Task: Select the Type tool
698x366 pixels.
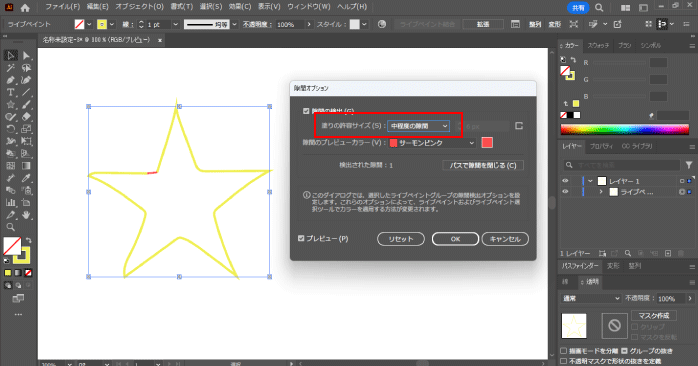Action: pyautogui.click(x=10, y=92)
